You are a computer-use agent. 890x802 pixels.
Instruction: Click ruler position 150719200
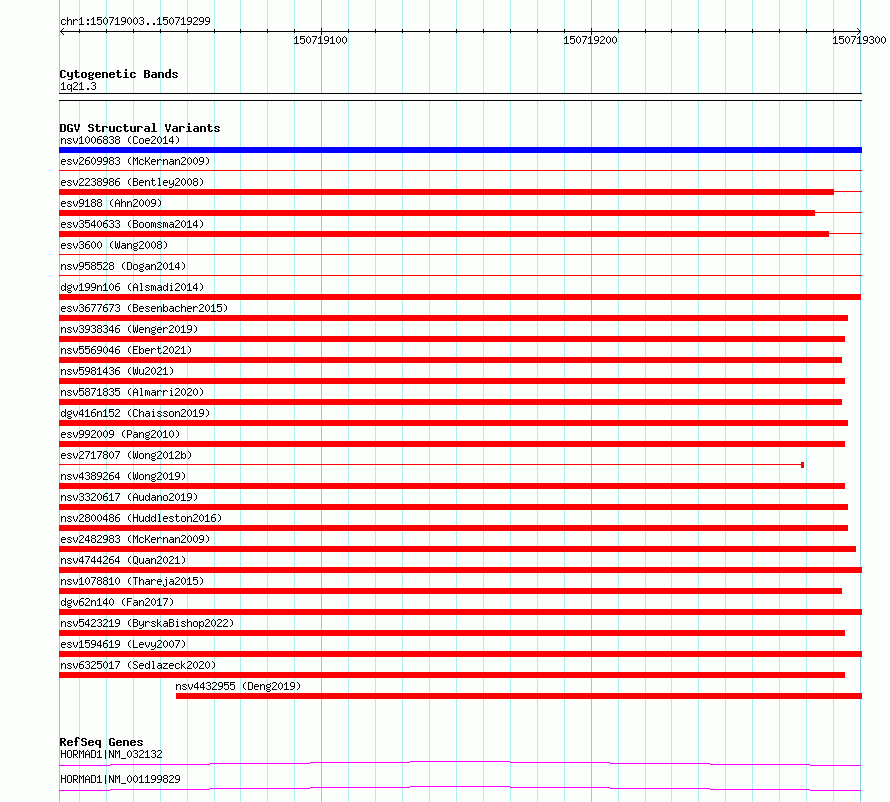[590, 40]
